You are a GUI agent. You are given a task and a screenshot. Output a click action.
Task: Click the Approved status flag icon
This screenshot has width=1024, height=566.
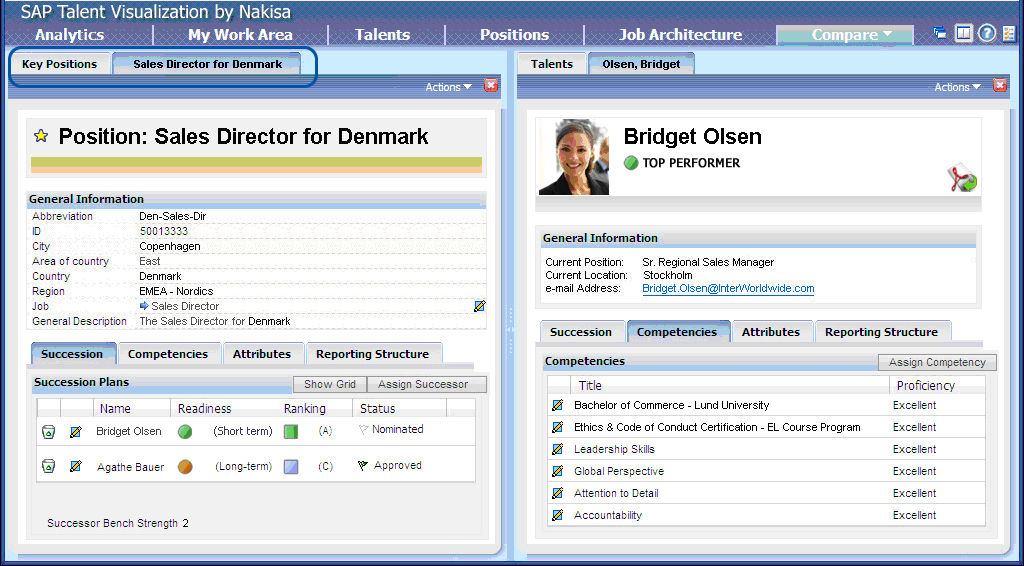364,465
